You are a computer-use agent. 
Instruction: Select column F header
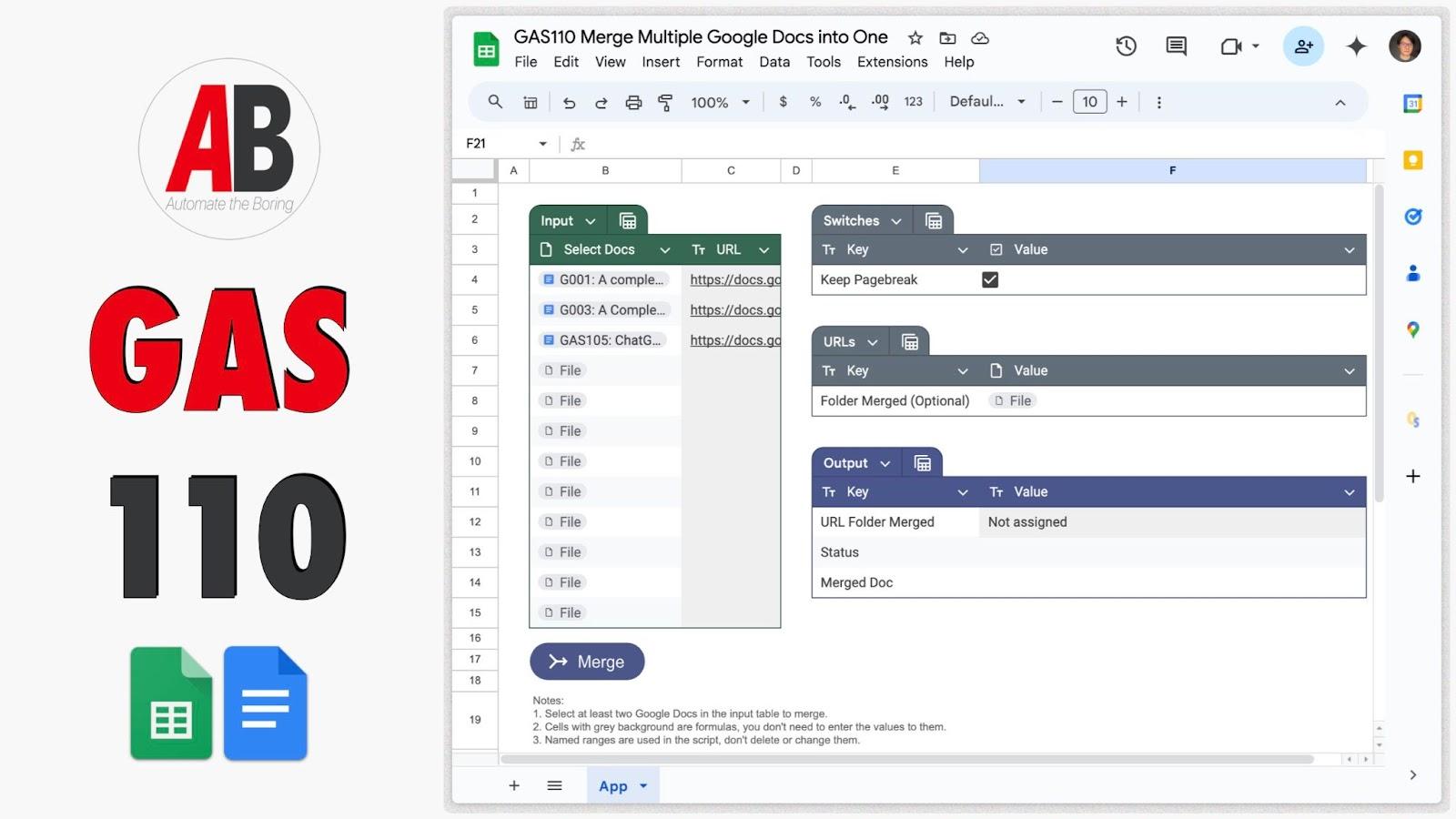[1172, 170]
